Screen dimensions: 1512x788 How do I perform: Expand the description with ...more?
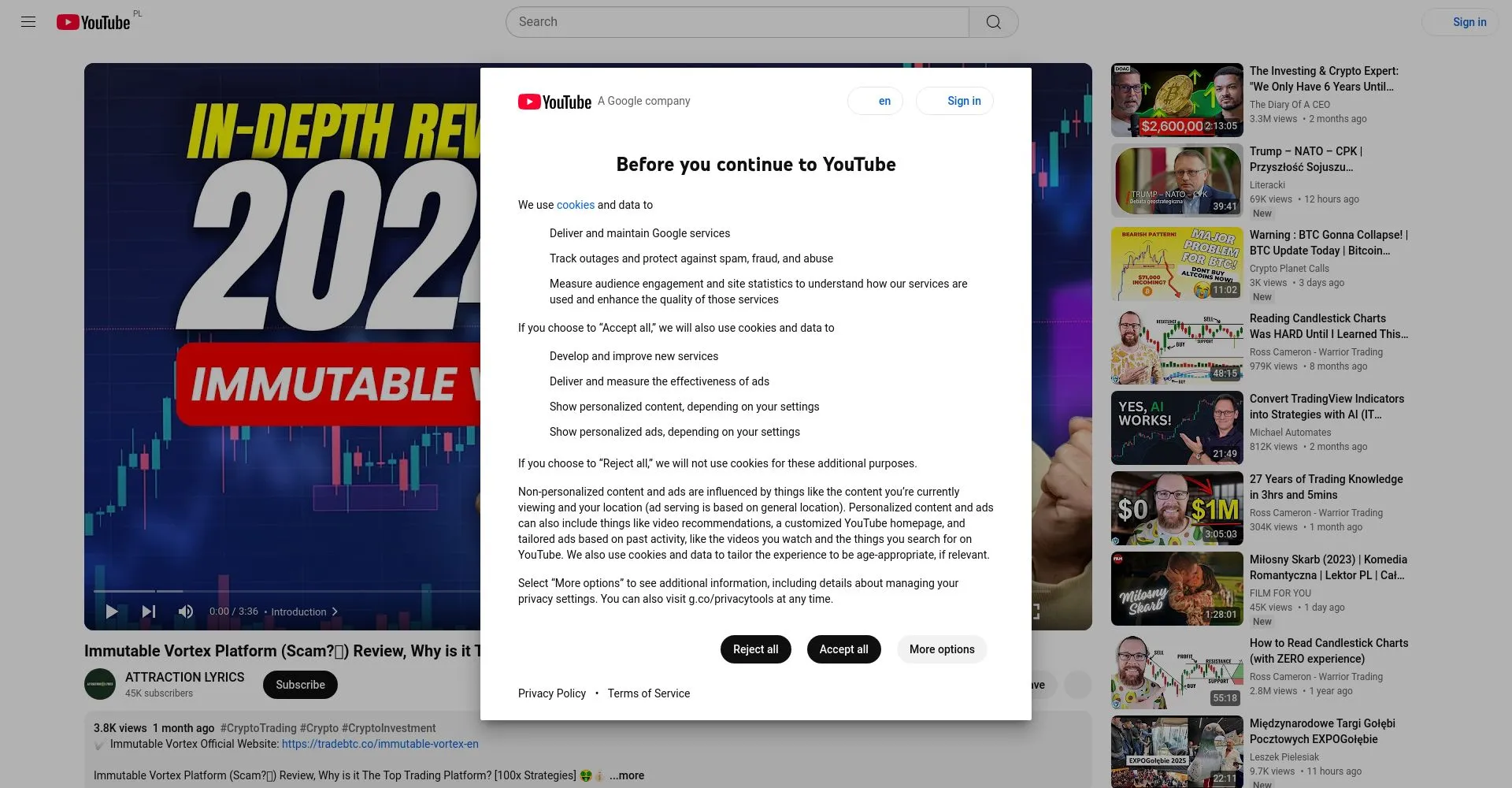627,775
